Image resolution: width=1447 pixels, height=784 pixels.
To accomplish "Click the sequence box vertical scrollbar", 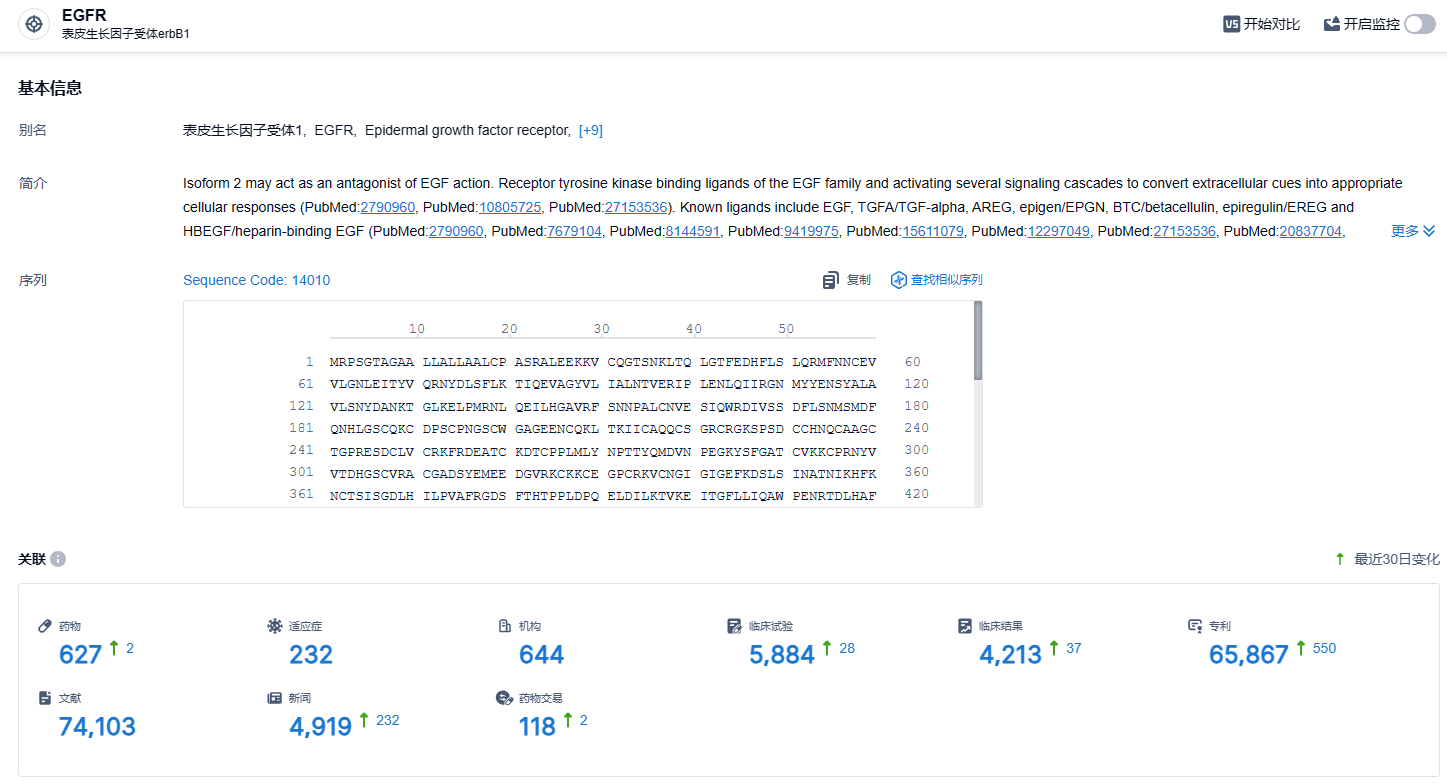I will tap(977, 340).
